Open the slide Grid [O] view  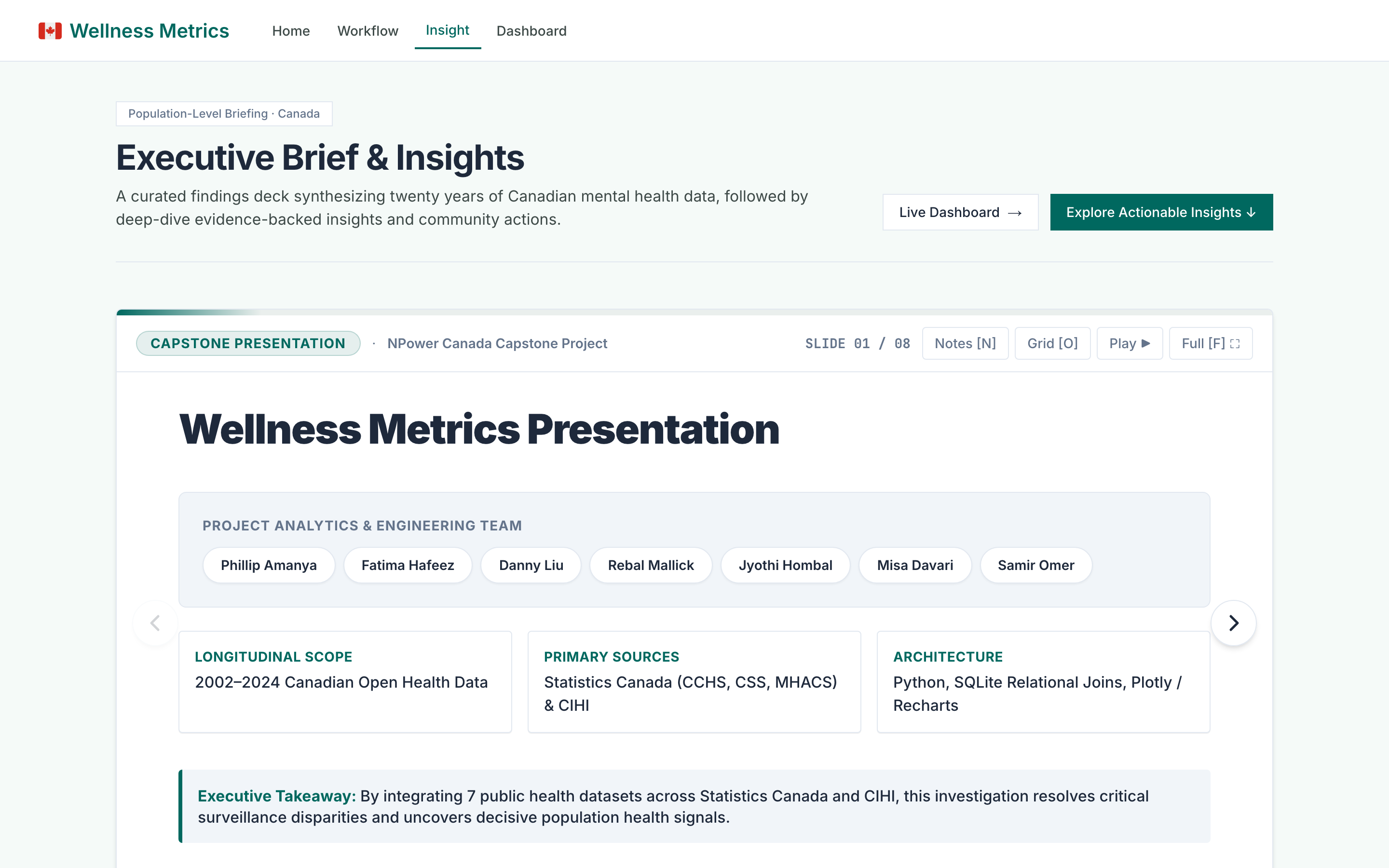pyautogui.click(x=1052, y=343)
